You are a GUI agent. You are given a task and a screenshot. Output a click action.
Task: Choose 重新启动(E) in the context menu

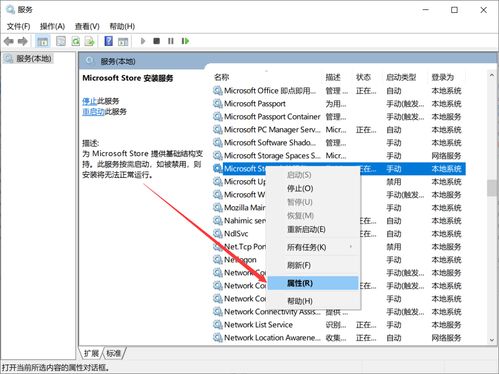(x=313, y=229)
